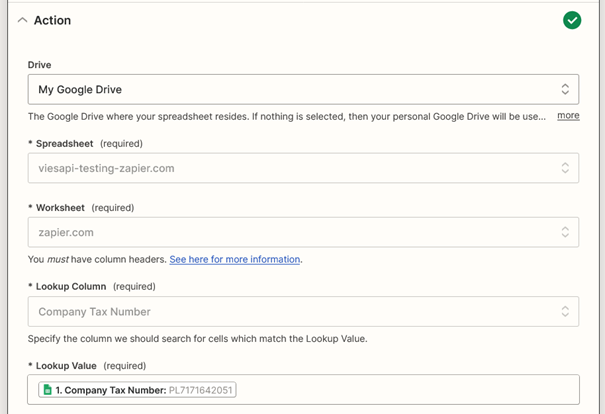Viewport: 605px width, 414px height.
Task: Click up-down arrows in Worksheet field
Action: (x=565, y=232)
